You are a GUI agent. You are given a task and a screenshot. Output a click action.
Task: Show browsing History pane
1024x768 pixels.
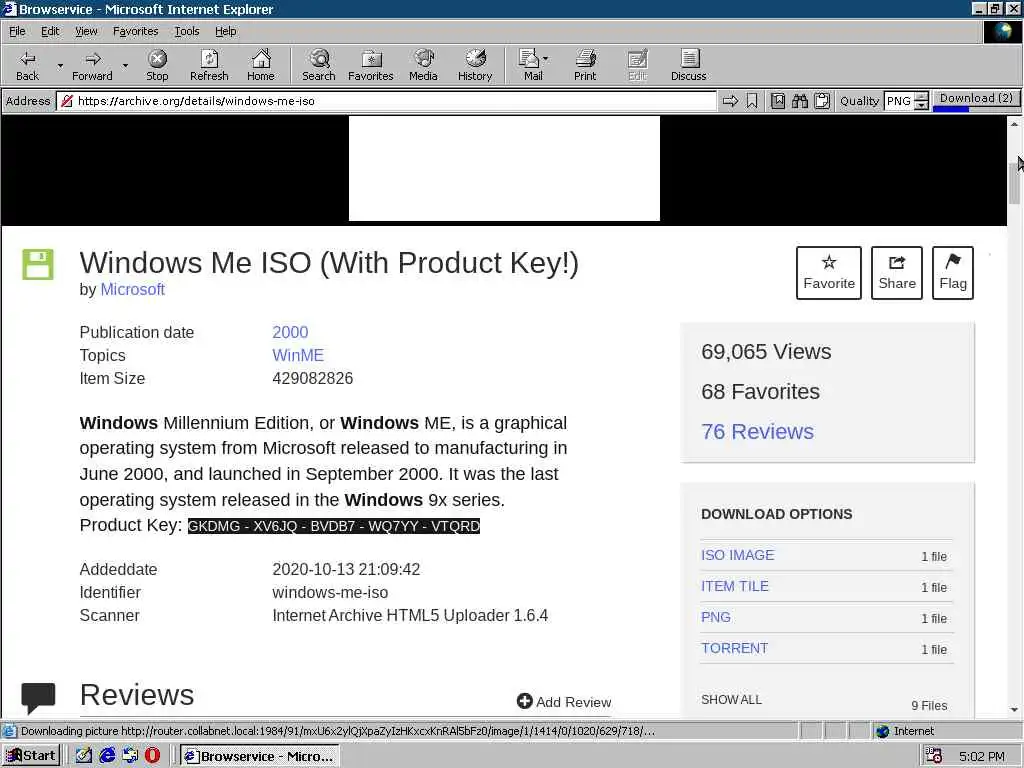click(x=475, y=65)
